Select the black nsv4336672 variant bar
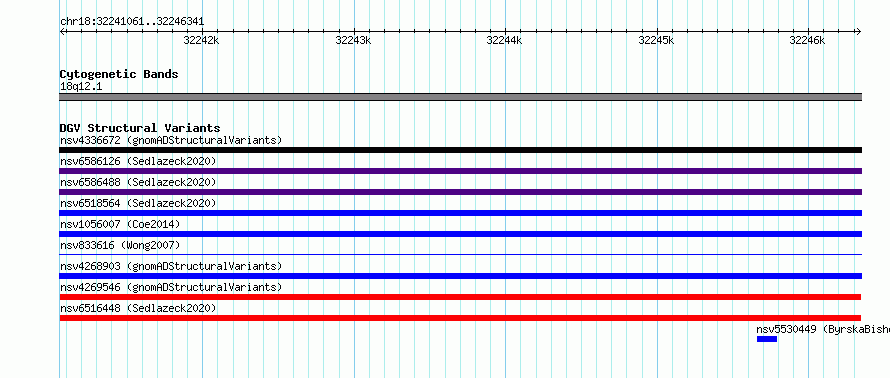The width and height of the screenshot is (890, 378). tap(460, 150)
